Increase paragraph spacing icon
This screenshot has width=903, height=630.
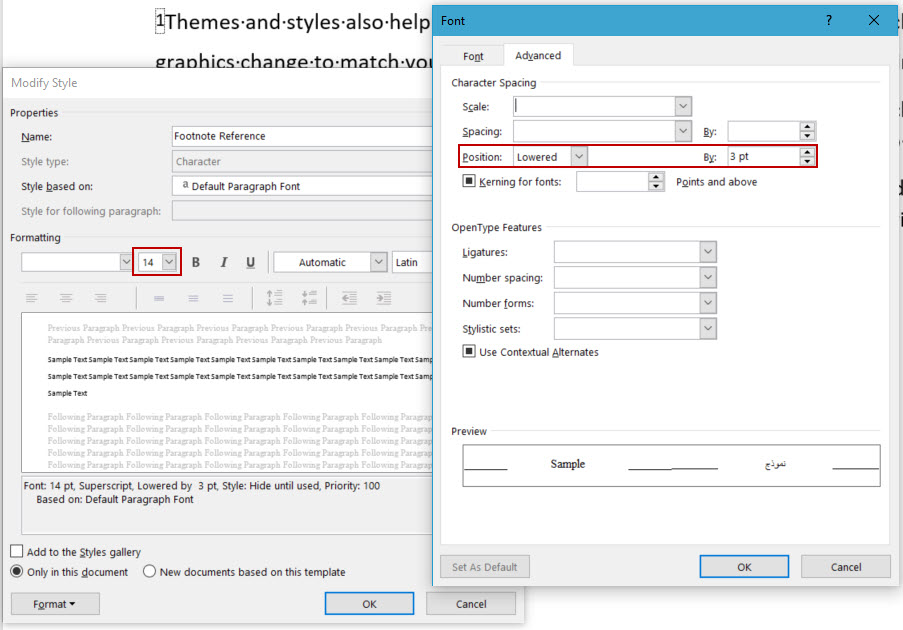(x=275, y=298)
